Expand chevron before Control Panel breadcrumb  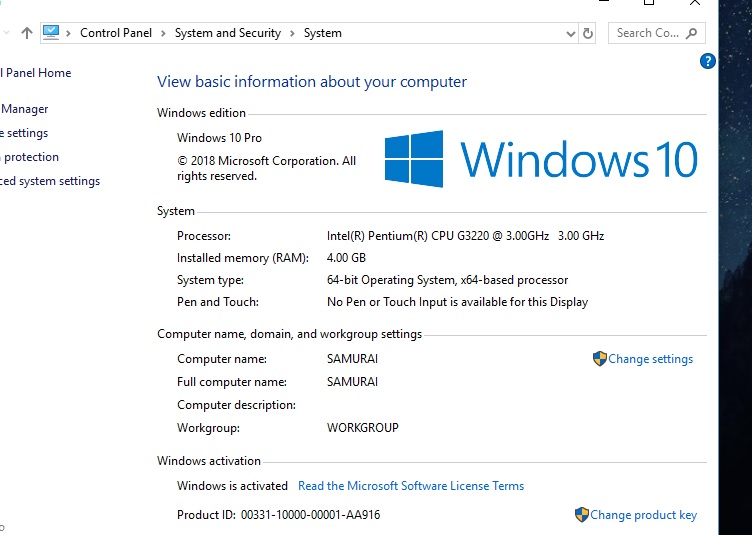coord(69,34)
